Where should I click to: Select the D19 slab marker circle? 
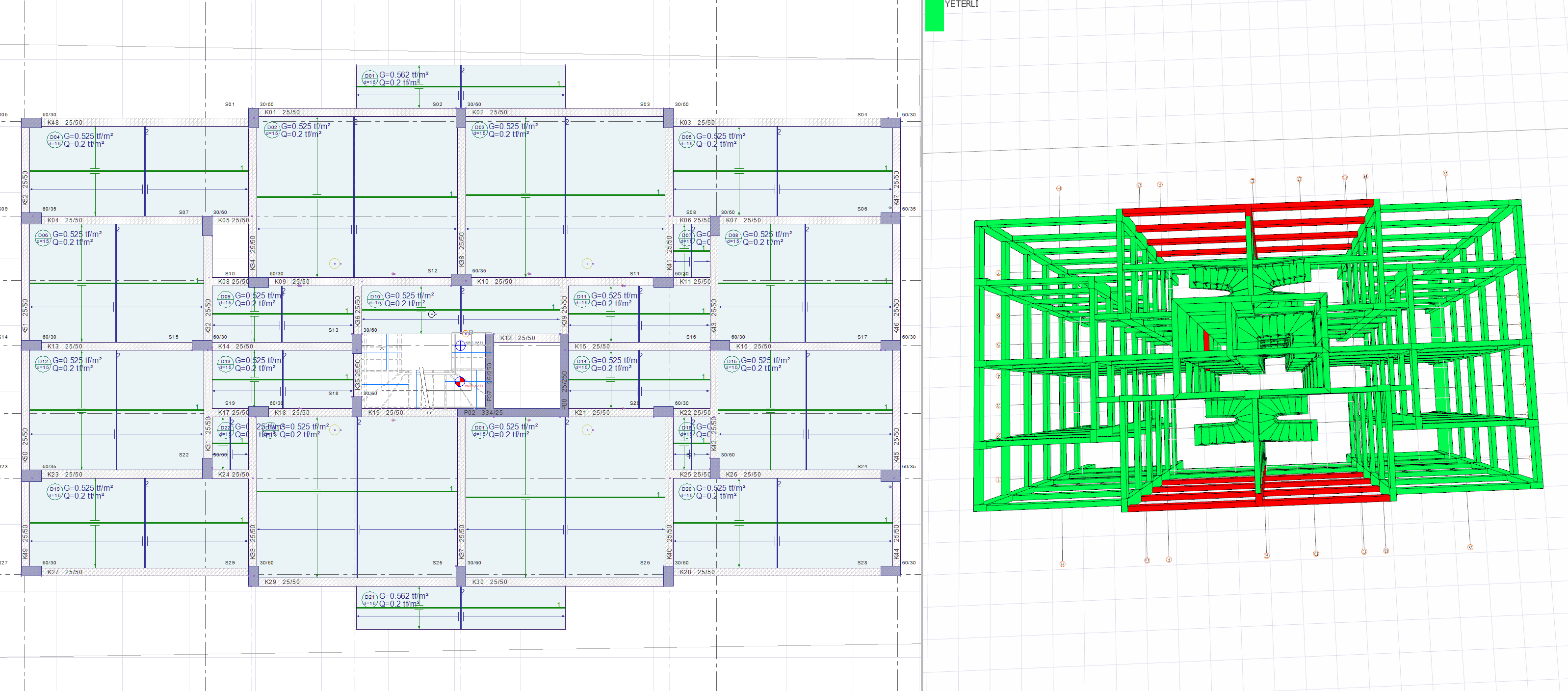pos(55,492)
